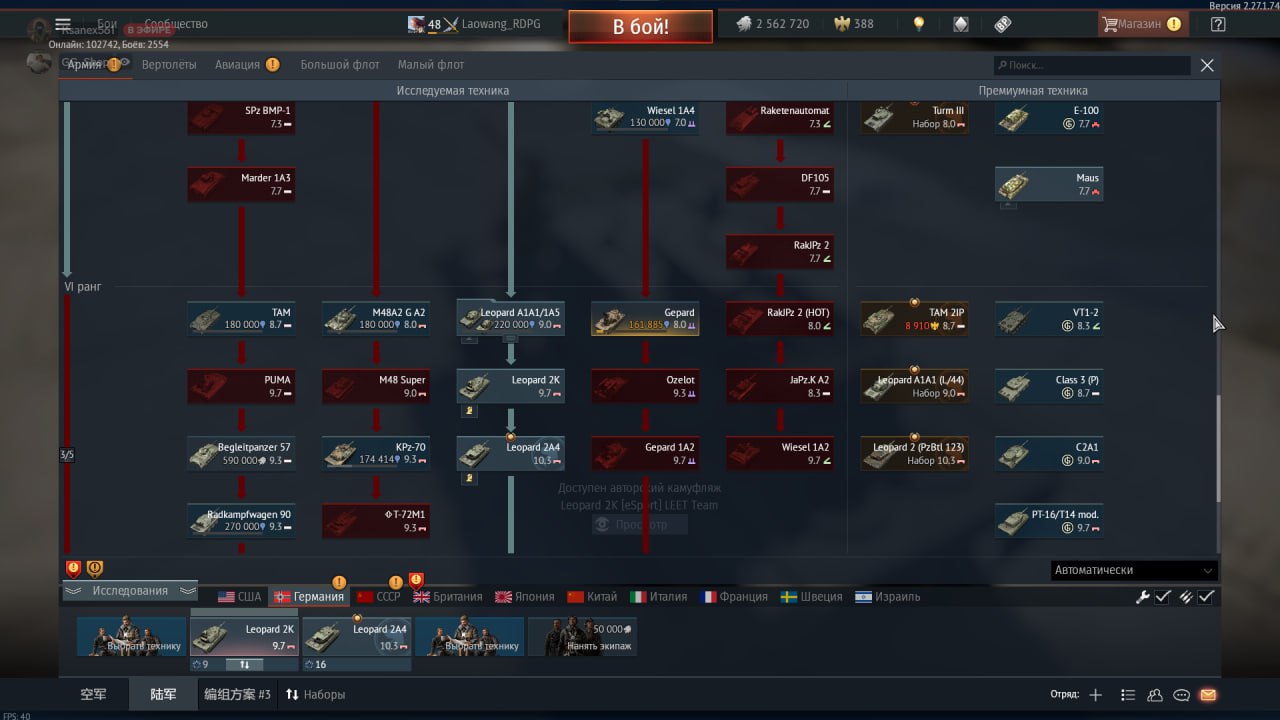Click the red В бой! button
This screenshot has width=1280, height=720.
coord(641,27)
